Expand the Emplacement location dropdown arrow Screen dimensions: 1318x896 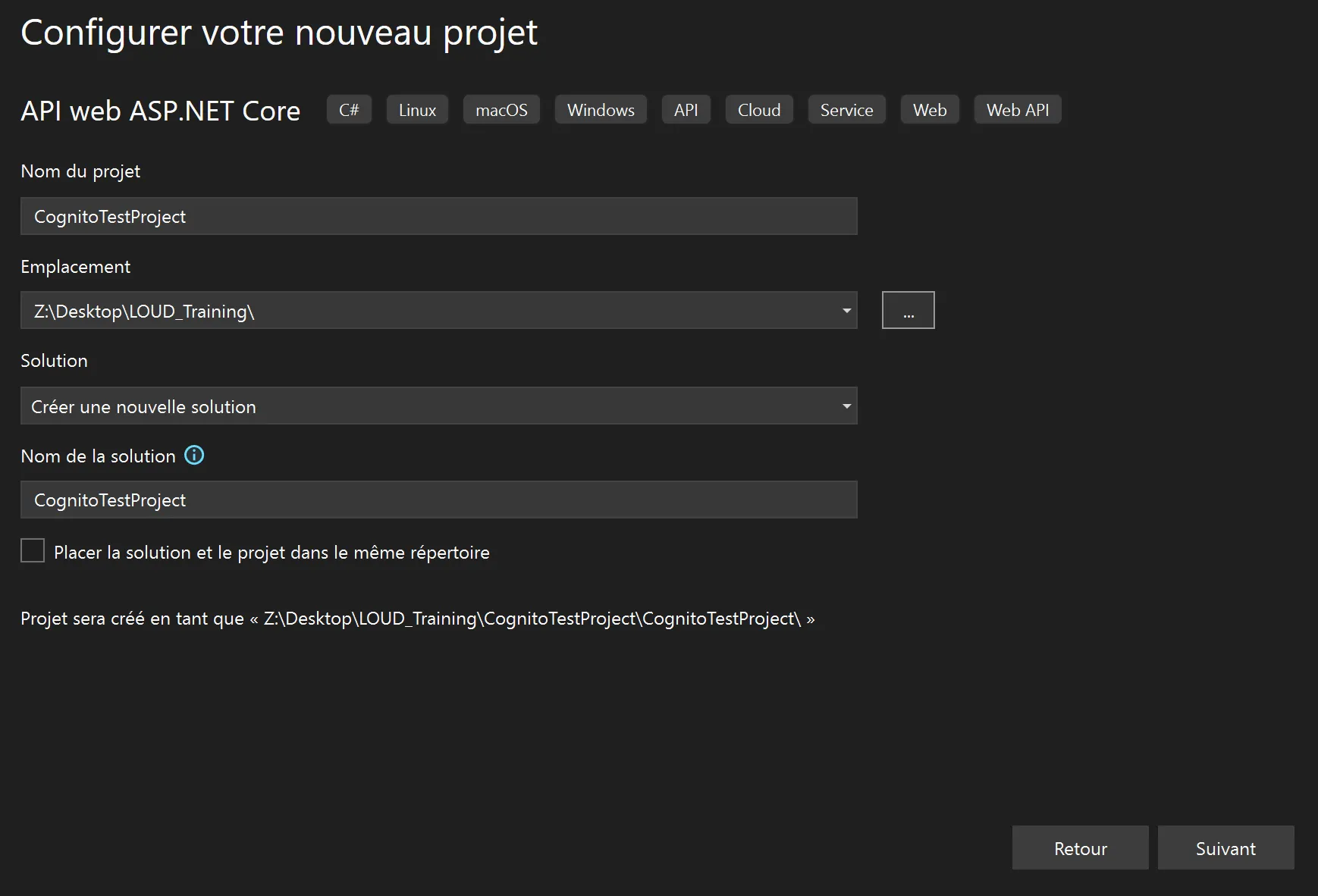click(x=846, y=311)
